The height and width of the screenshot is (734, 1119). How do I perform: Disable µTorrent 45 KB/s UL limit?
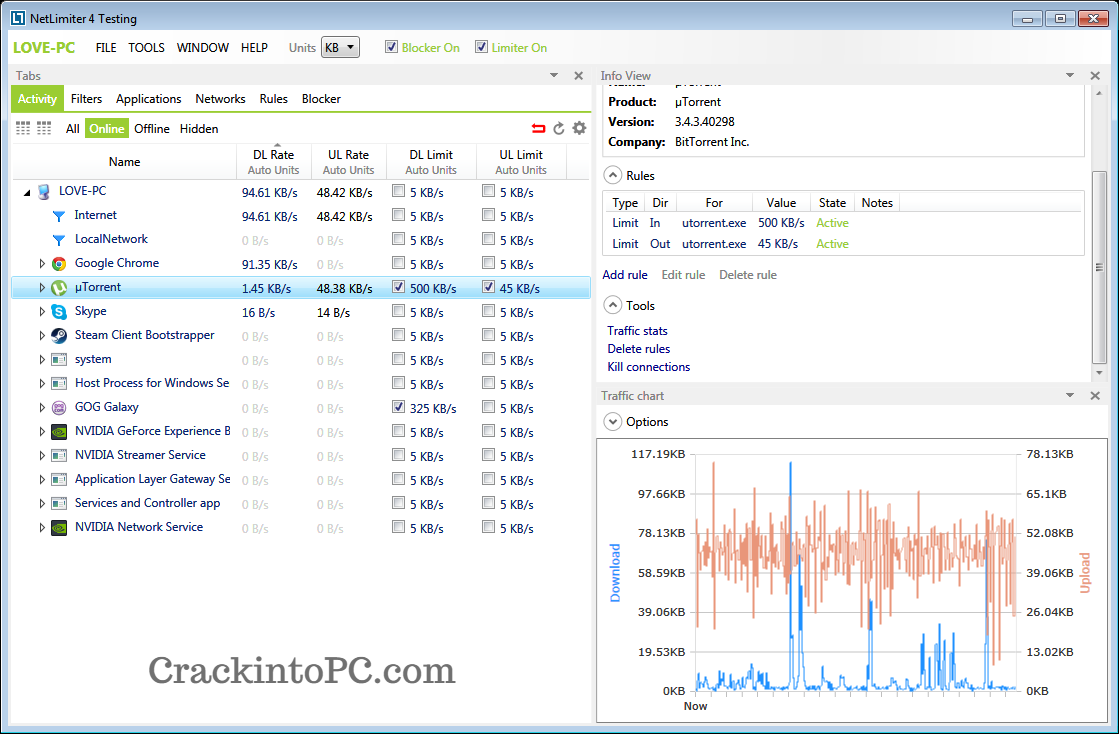(x=488, y=287)
